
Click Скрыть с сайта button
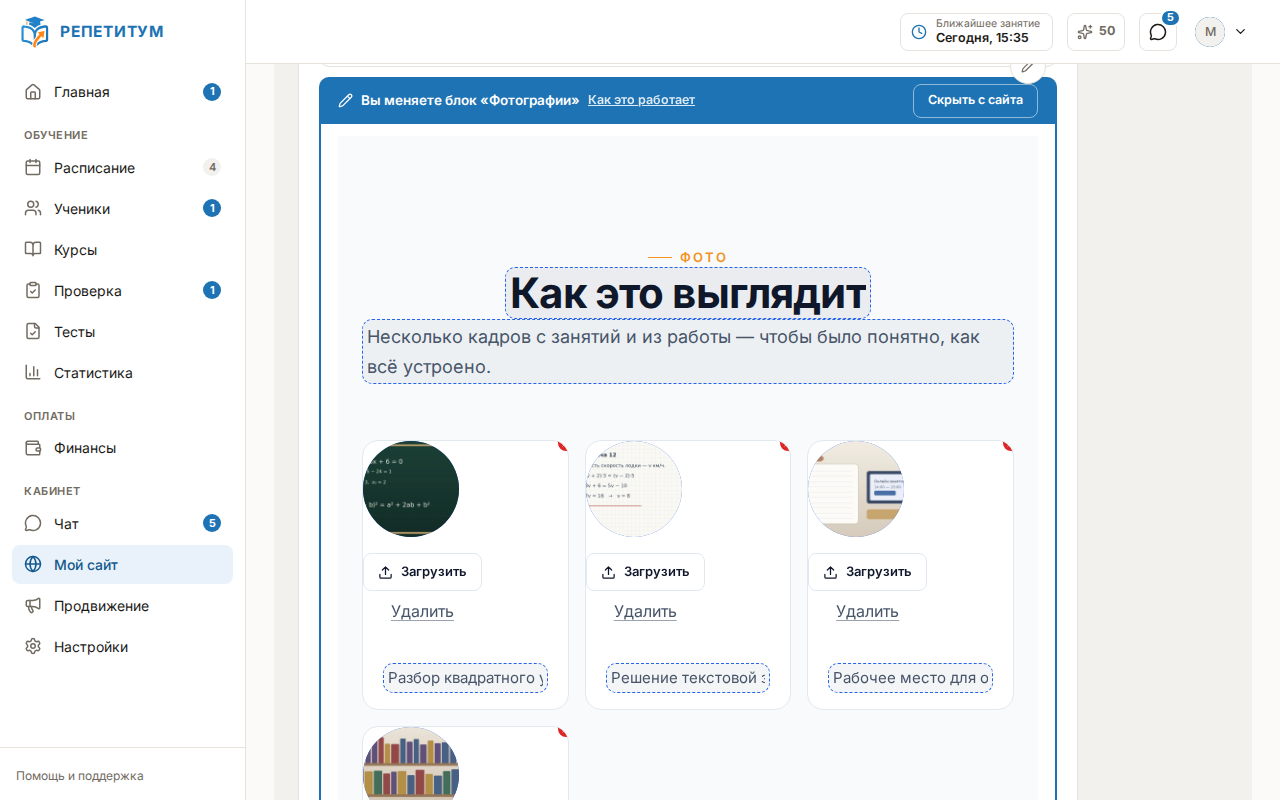pyautogui.click(x=975, y=100)
